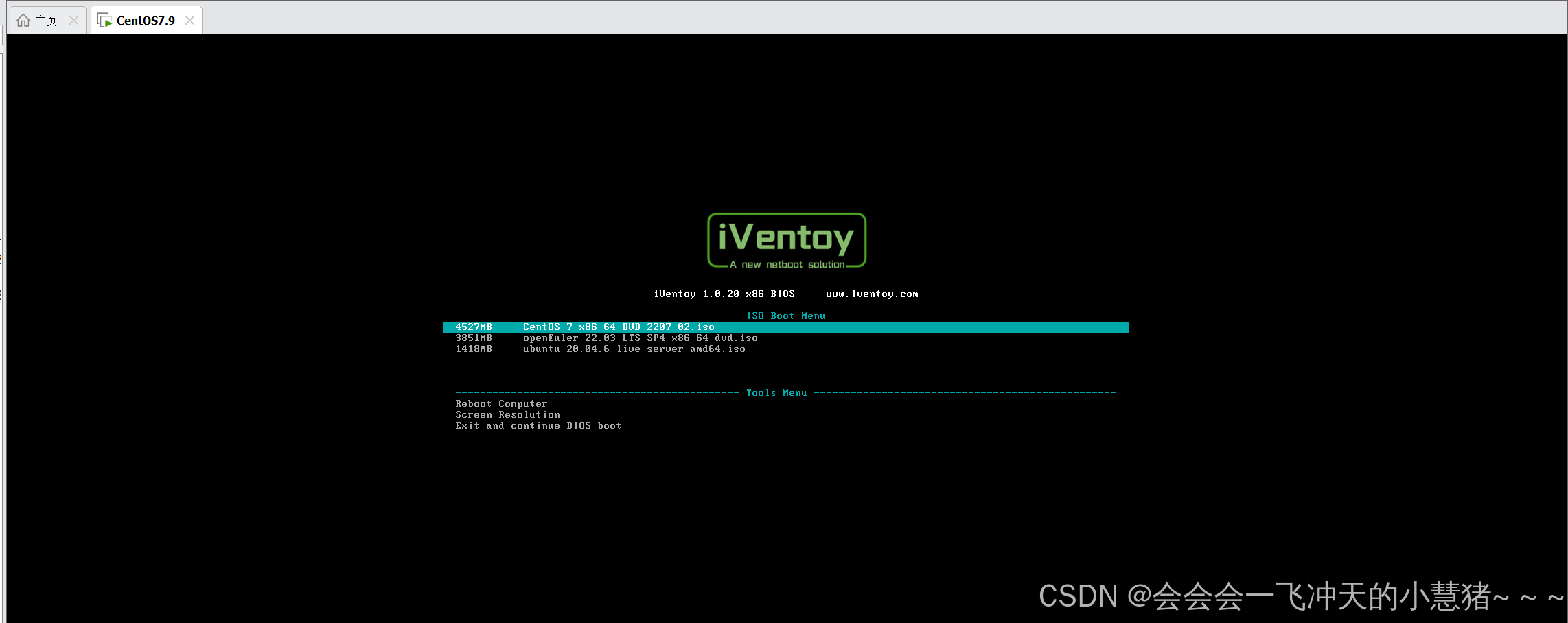Select CentOS-7-x86_64-DVD-2207-02.iso boot entry
Image resolution: width=1568 pixels, height=623 pixels.
coord(786,327)
